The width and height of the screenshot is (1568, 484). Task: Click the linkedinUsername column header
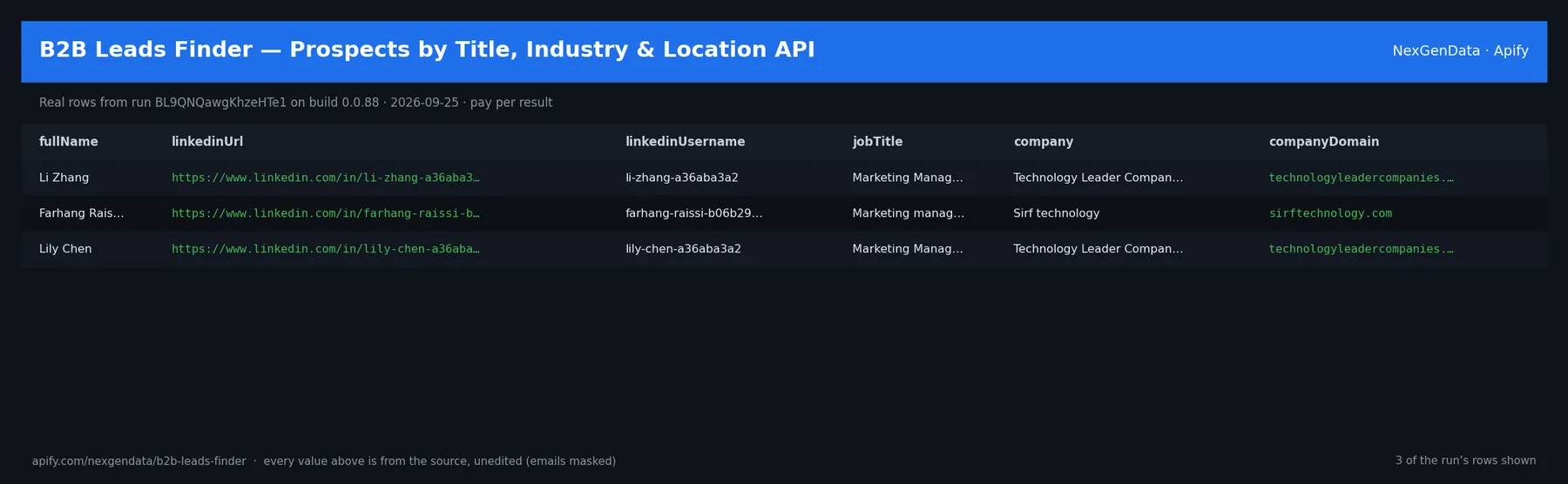(686, 142)
